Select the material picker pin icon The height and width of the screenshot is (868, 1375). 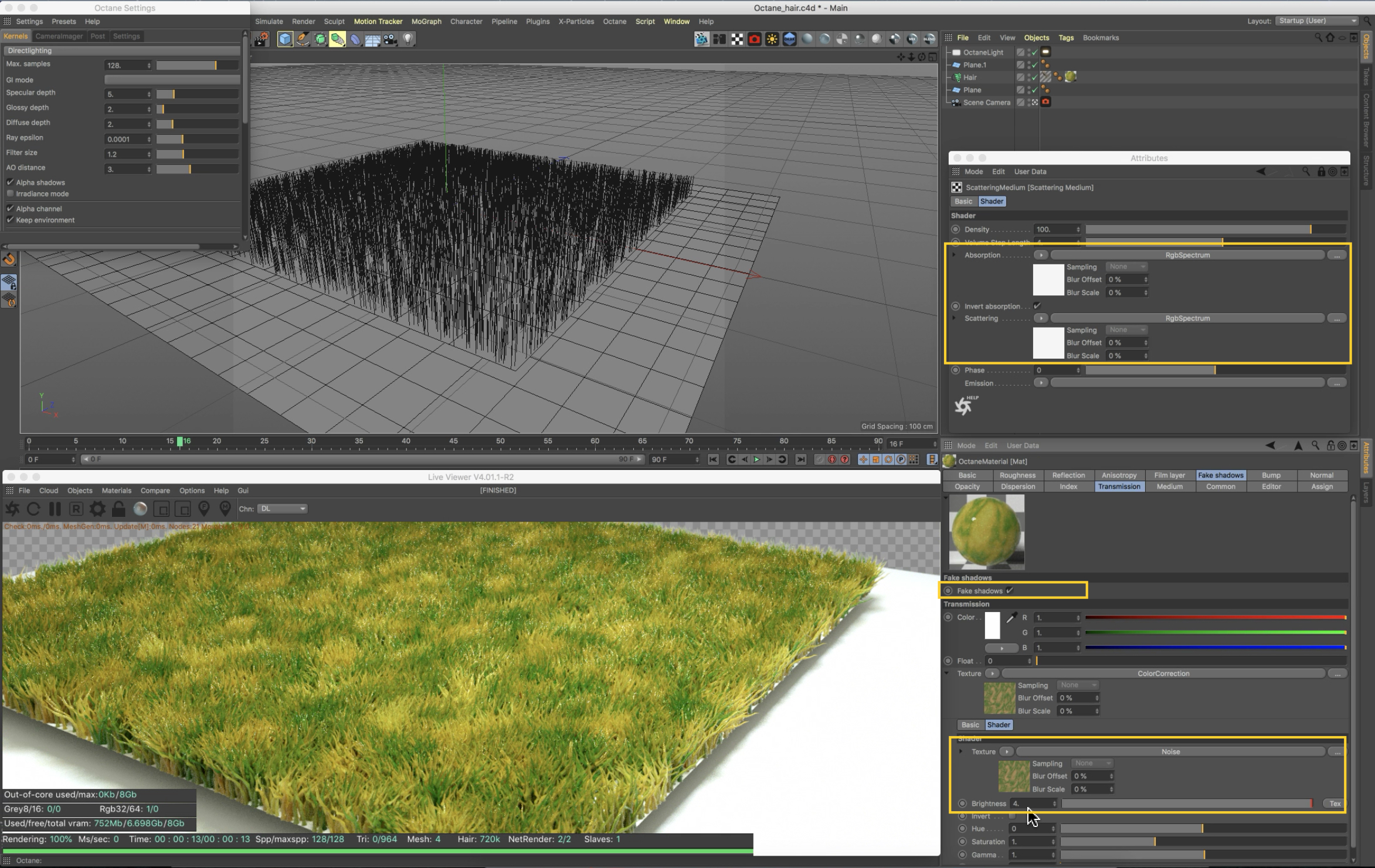pos(225,509)
